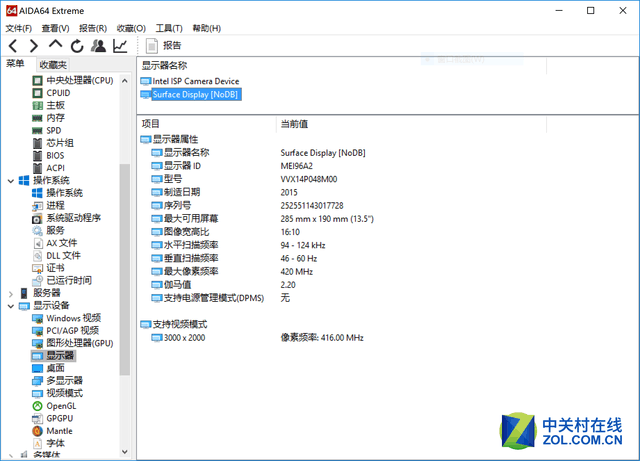Select 桌面 desktop tree item

click(x=49, y=368)
